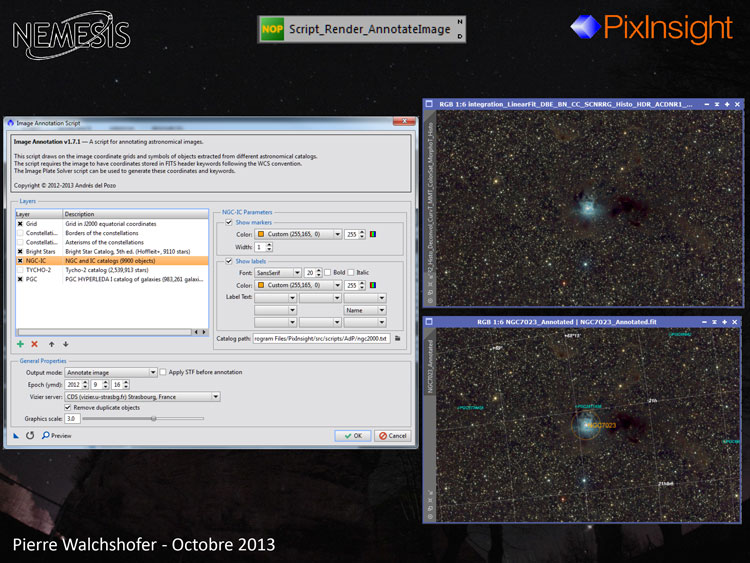Viewport: 750px width, 563px height.
Task: Move selected layer up with arrow icon
Action: tap(51, 344)
